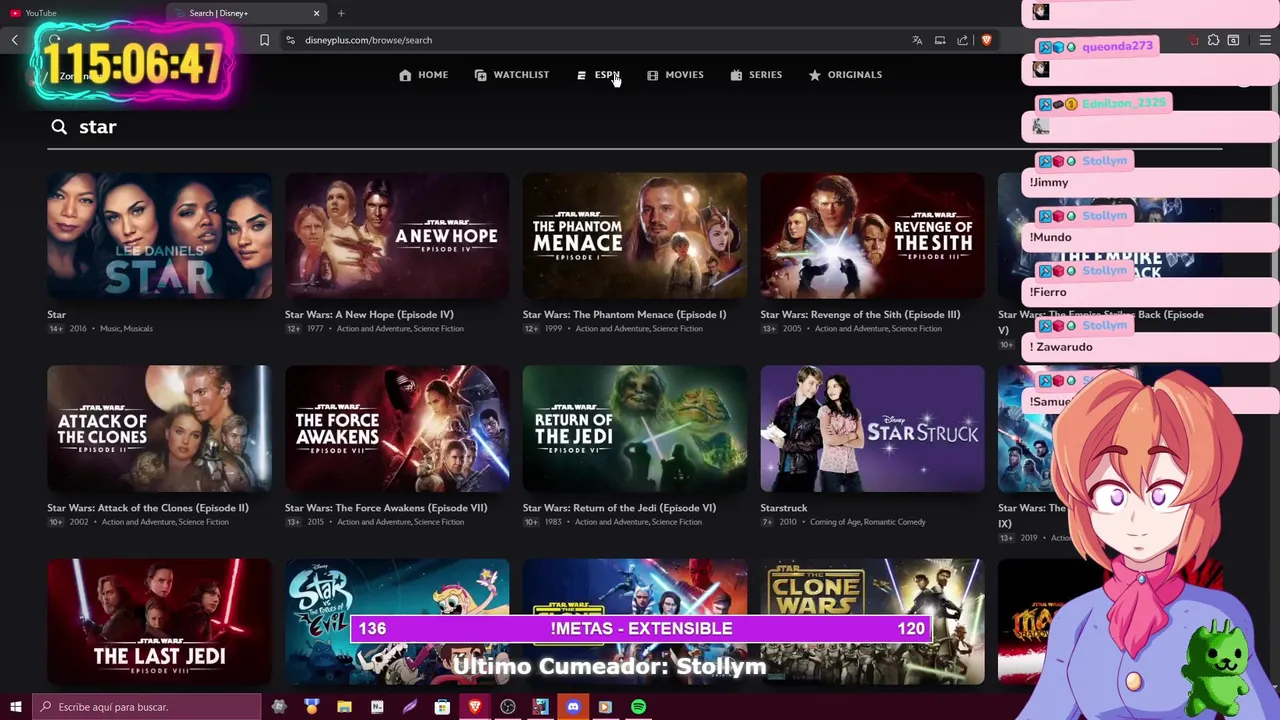
Task: Open the ORIGINALS navigation item
Action: 845,75
